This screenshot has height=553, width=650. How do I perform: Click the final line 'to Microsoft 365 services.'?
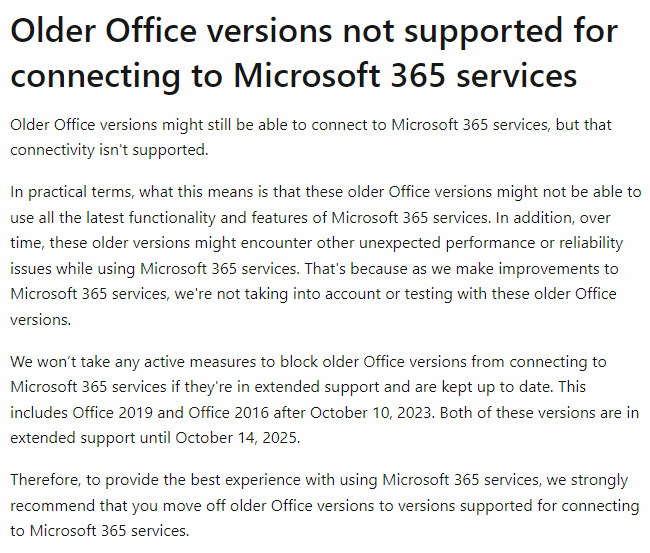click(x=99, y=531)
